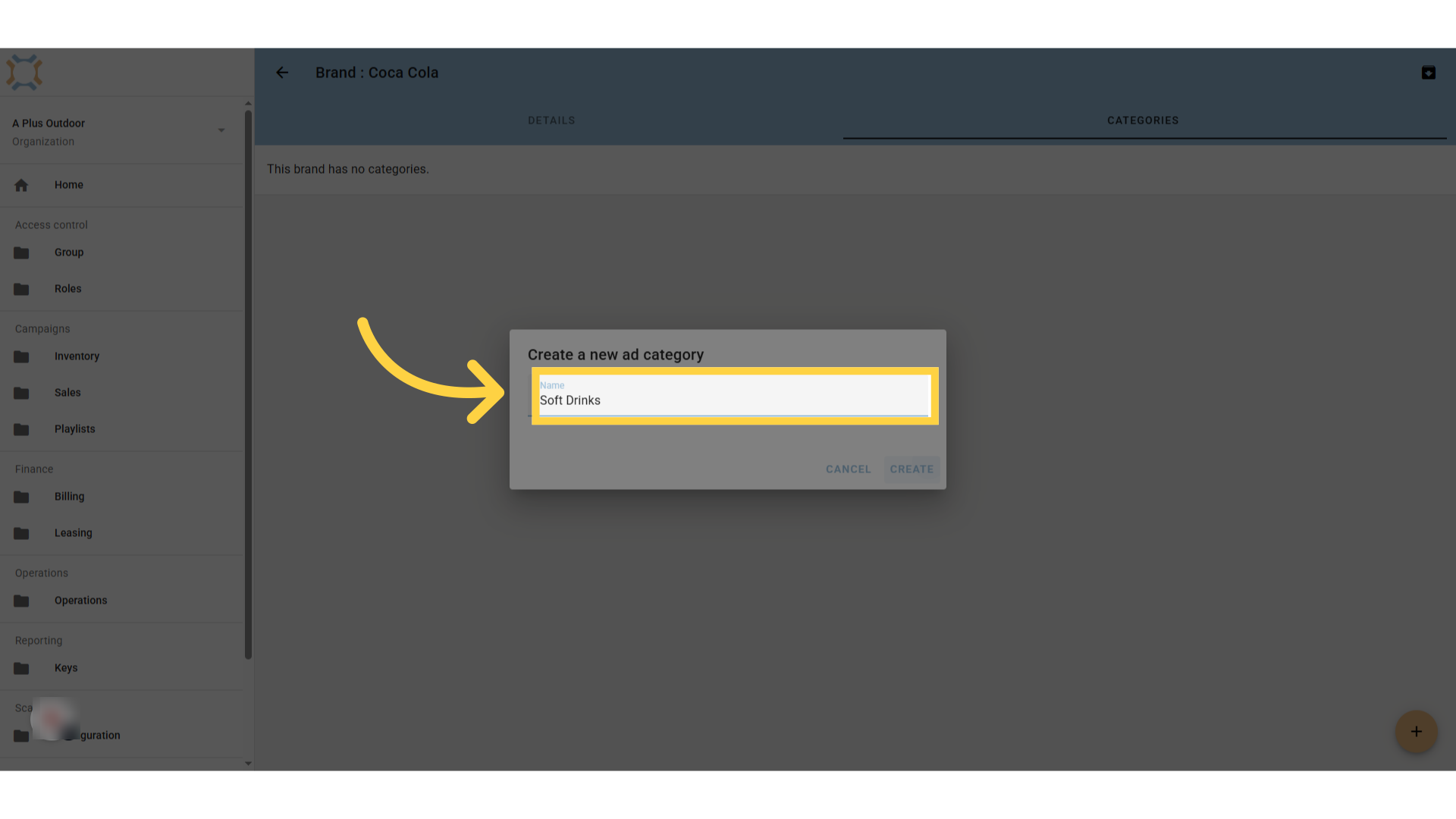Click the back arrow beside Brand title
Image resolution: width=1456 pixels, height=819 pixels.
pyautogui.click(x=282, y=73)
